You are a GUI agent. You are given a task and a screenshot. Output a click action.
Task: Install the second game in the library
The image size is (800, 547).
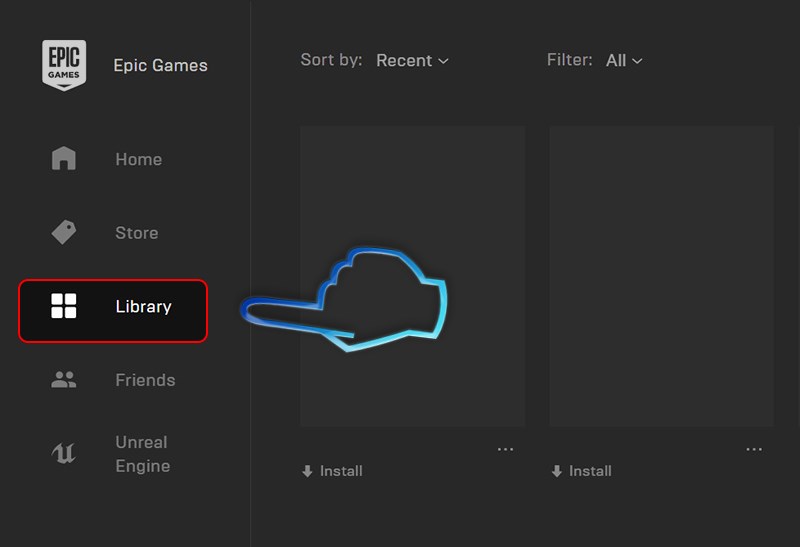coord(581,471)
